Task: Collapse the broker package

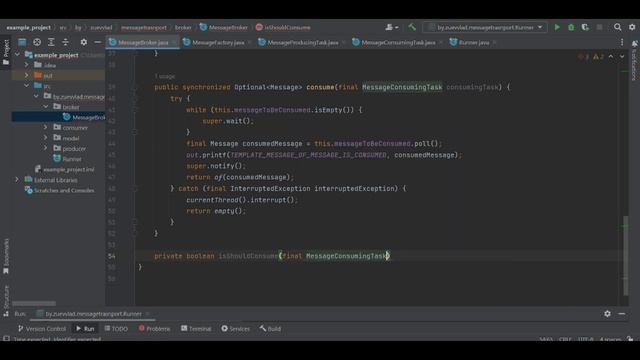Action: [46, 107]
